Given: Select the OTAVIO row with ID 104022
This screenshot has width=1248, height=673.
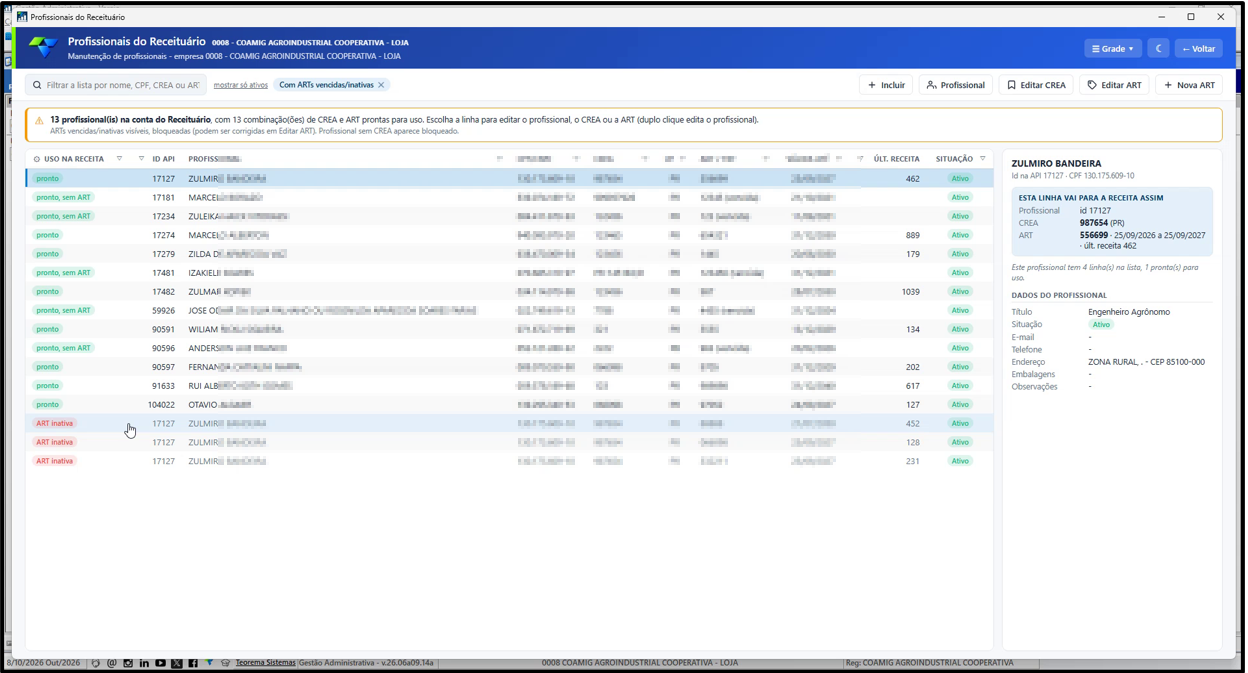Looking at the screenshot, I should tap(509, 404).
